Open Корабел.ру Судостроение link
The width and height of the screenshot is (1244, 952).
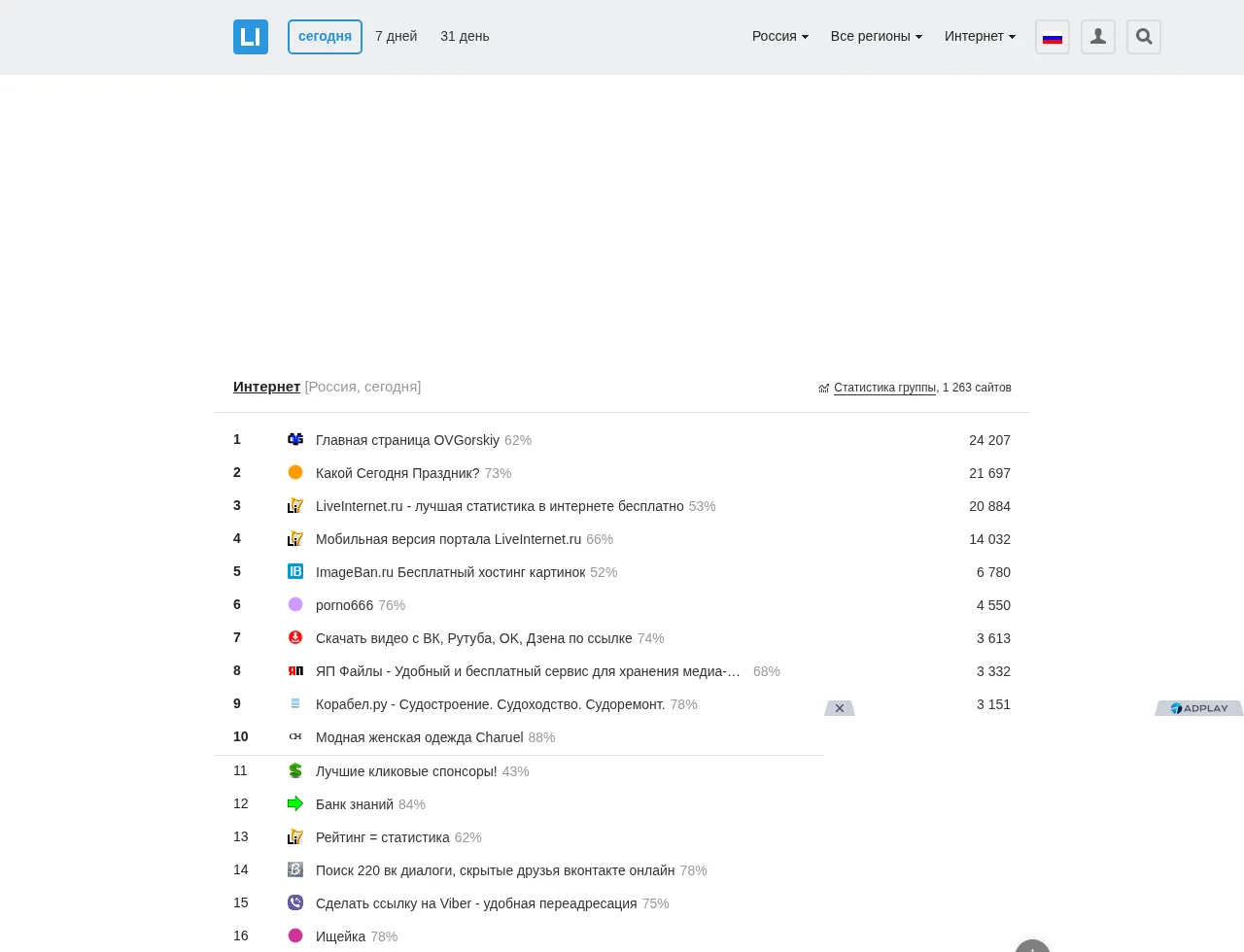[491, 704]
